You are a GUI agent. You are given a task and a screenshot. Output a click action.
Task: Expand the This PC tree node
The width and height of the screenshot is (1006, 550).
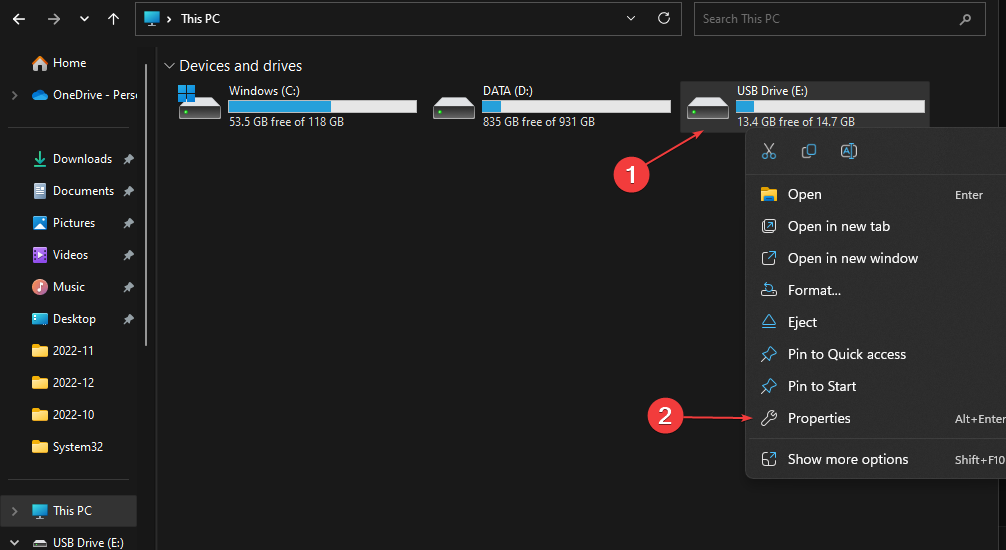(14, 511)
